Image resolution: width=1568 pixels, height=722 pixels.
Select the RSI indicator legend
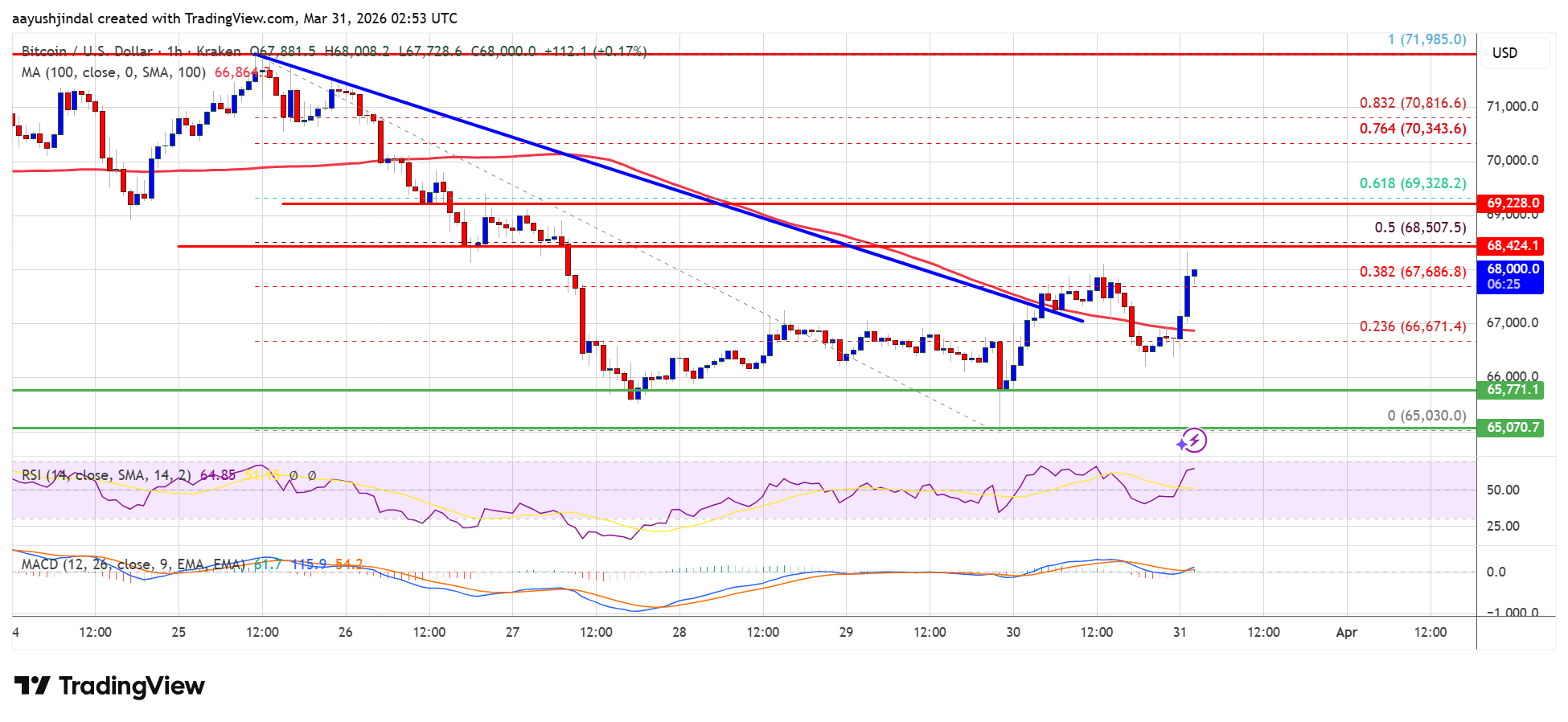pyautogui.click(x=107, y=475)
